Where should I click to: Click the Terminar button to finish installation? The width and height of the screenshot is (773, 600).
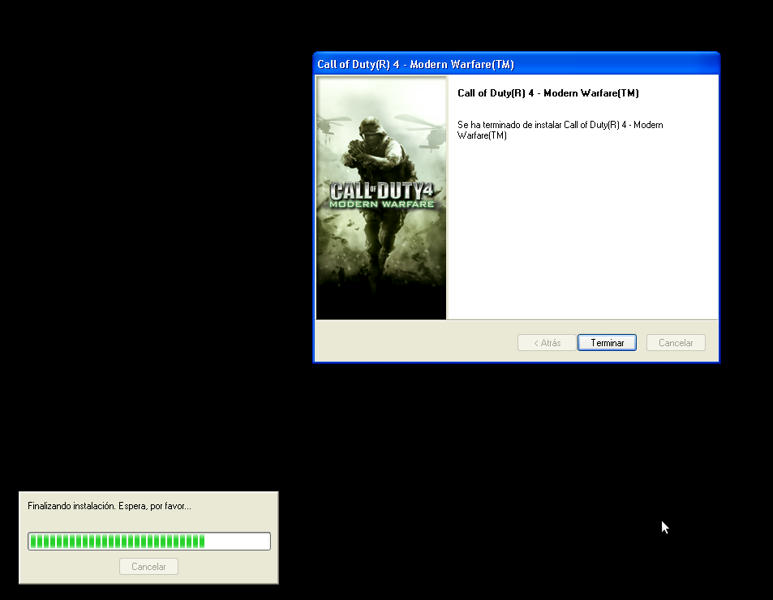click(x=607, y=343)
